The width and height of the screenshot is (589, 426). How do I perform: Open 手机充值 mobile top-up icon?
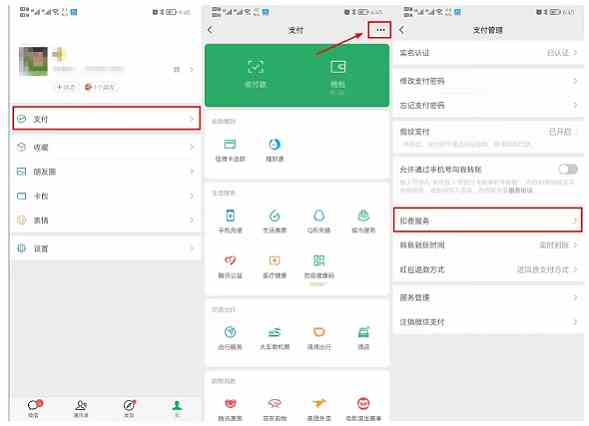coord(230,222)
